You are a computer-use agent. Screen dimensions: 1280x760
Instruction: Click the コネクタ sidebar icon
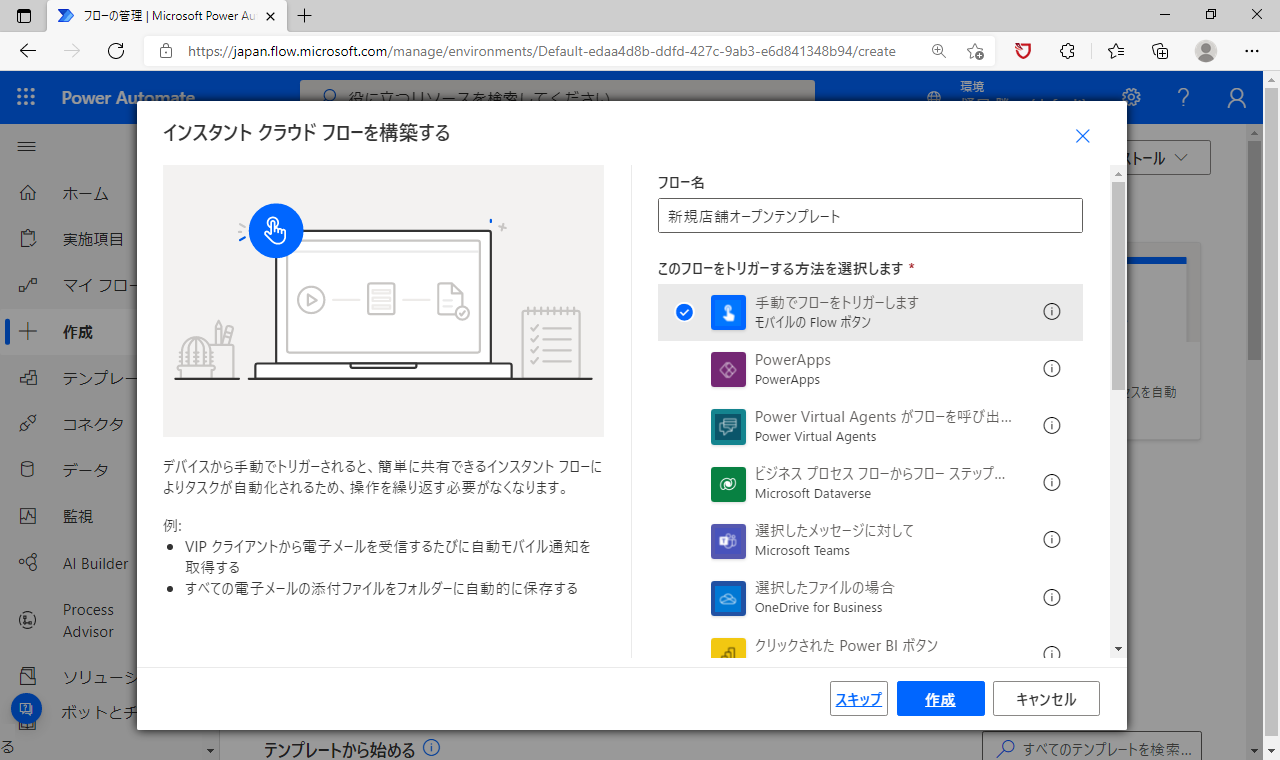pos(28,424)
